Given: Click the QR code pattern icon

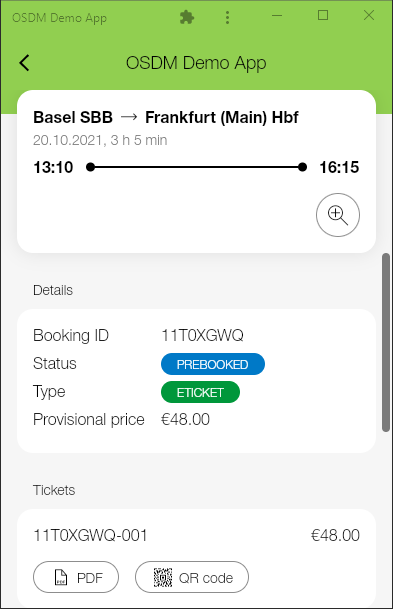Looking at the screenshot, I should tap(163, 578).
